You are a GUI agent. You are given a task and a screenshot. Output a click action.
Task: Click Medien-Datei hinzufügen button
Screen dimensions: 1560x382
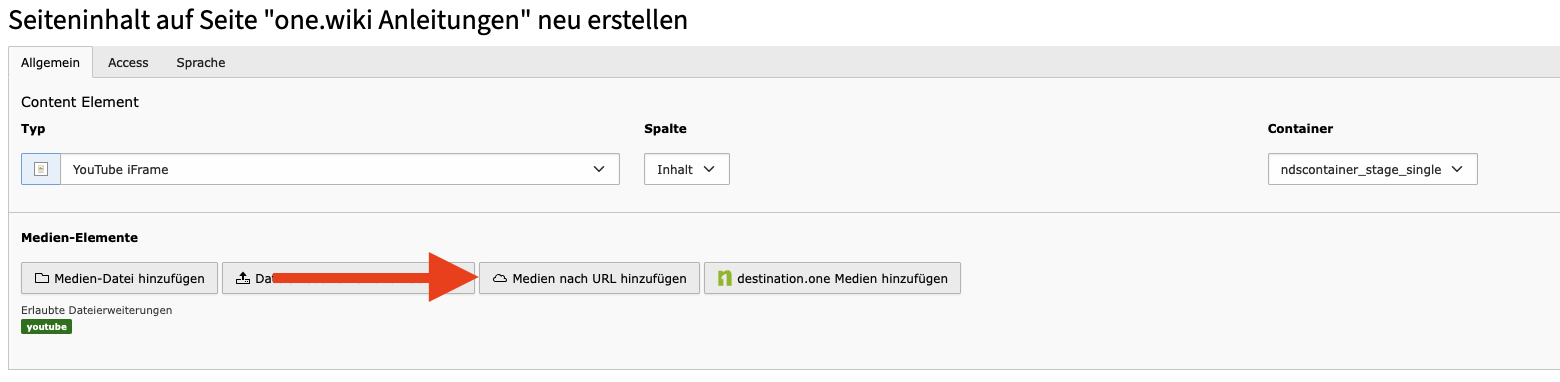[x=119, y=279]
